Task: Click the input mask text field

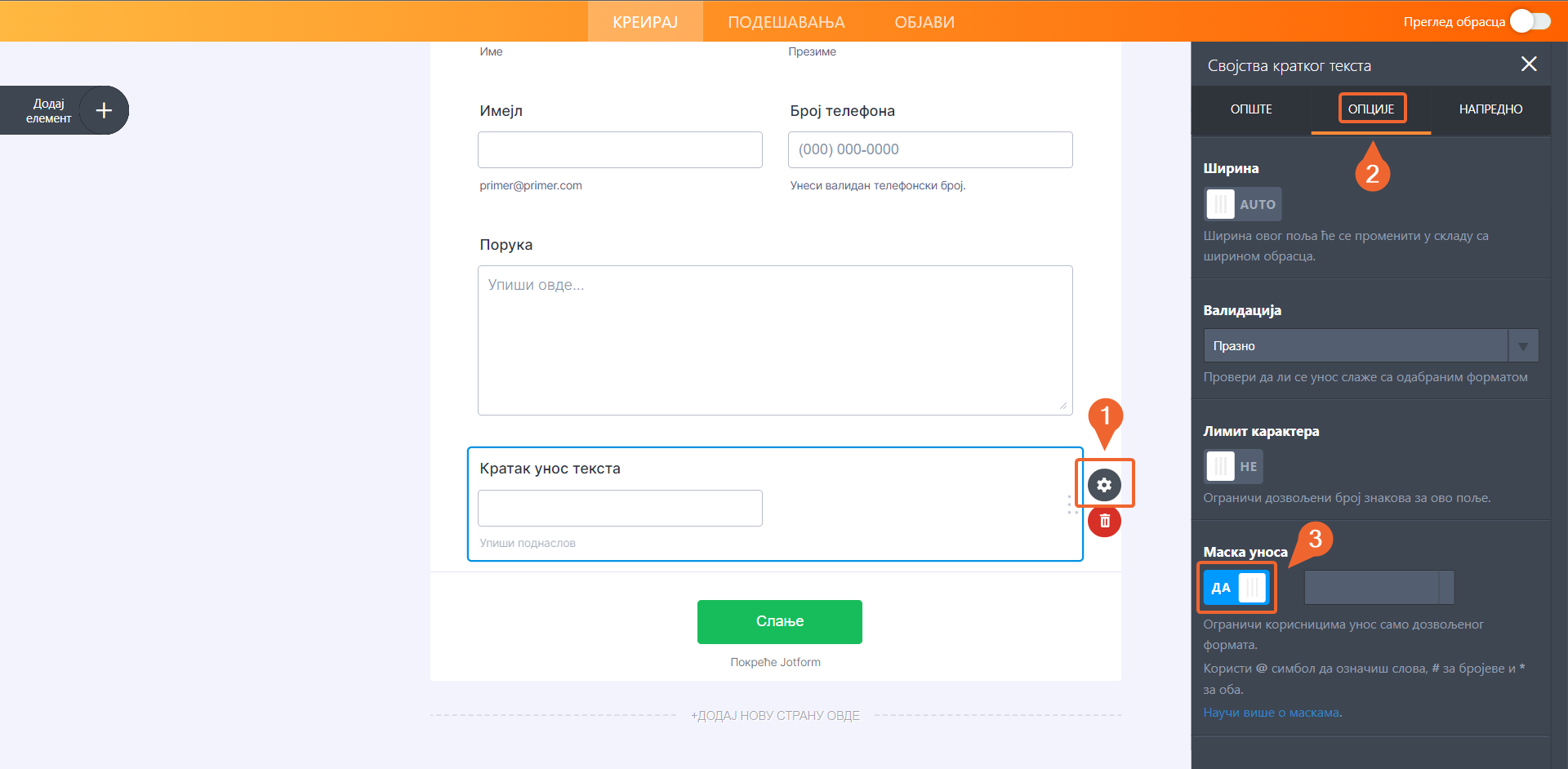Action: (1372, 588)
